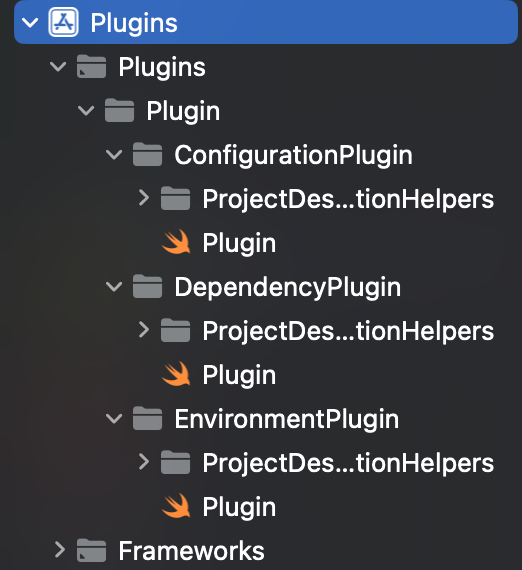
Task: Collapse the ConfigurationPlugin folder chevron
Action: tap(114, 155)
